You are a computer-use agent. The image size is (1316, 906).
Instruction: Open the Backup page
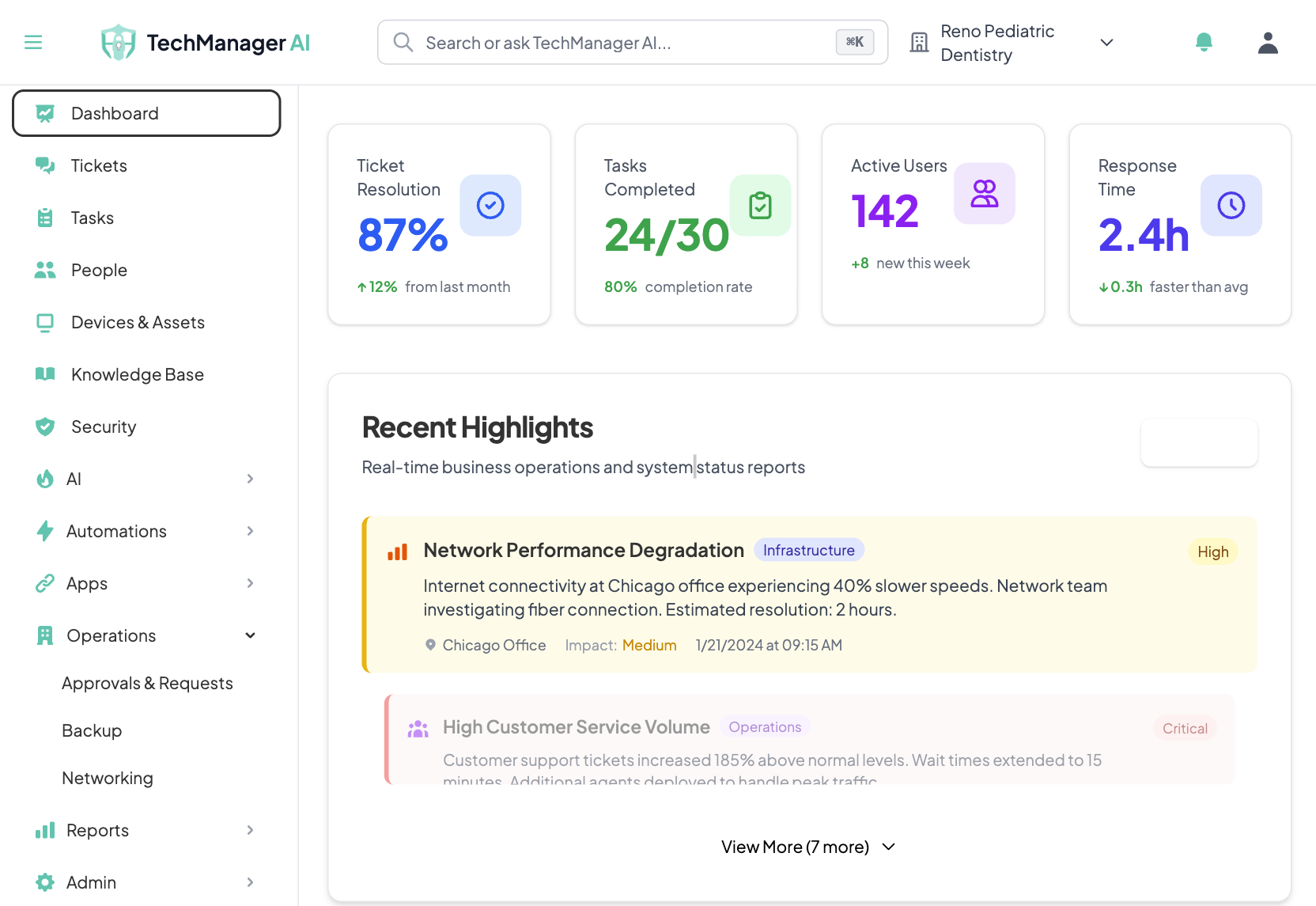tap(92, 730)
